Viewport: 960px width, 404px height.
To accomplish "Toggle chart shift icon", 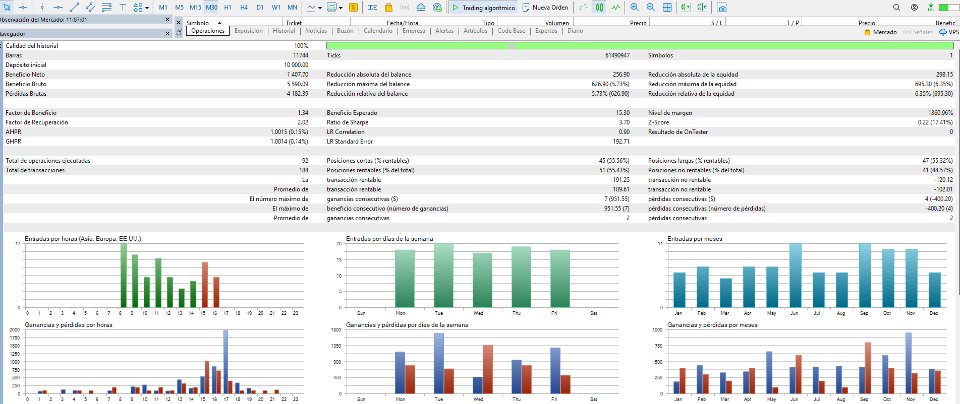I will click(x=702, y=7).
